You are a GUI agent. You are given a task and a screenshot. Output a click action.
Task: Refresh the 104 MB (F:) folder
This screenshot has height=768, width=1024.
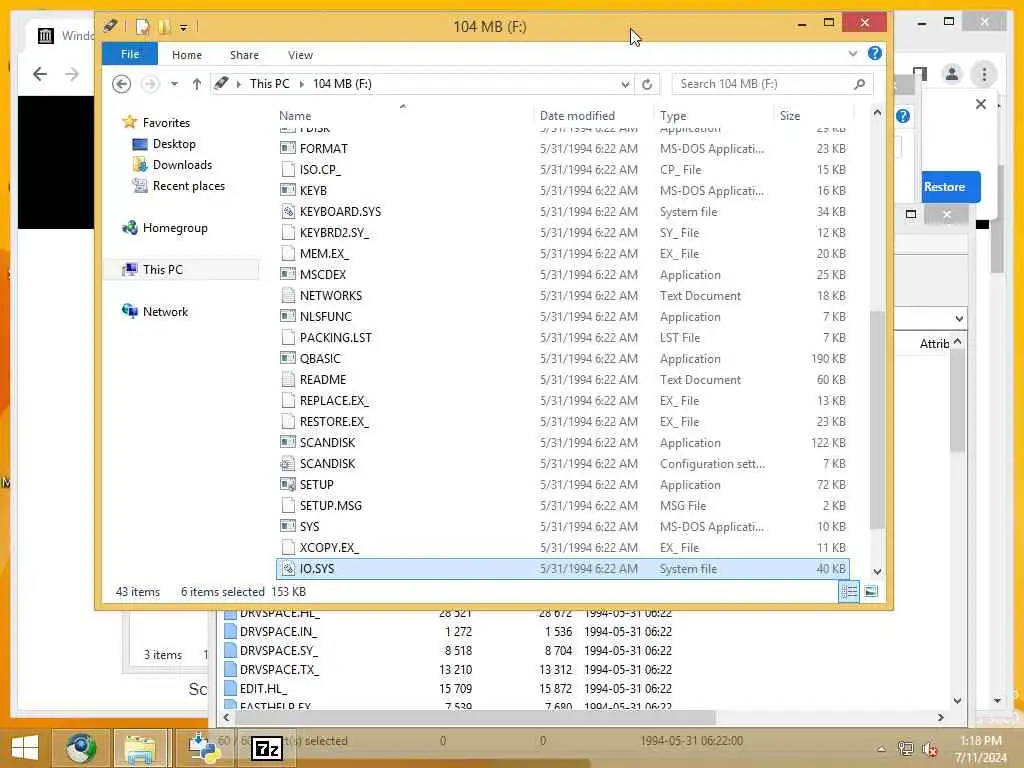tap(647, 84)
